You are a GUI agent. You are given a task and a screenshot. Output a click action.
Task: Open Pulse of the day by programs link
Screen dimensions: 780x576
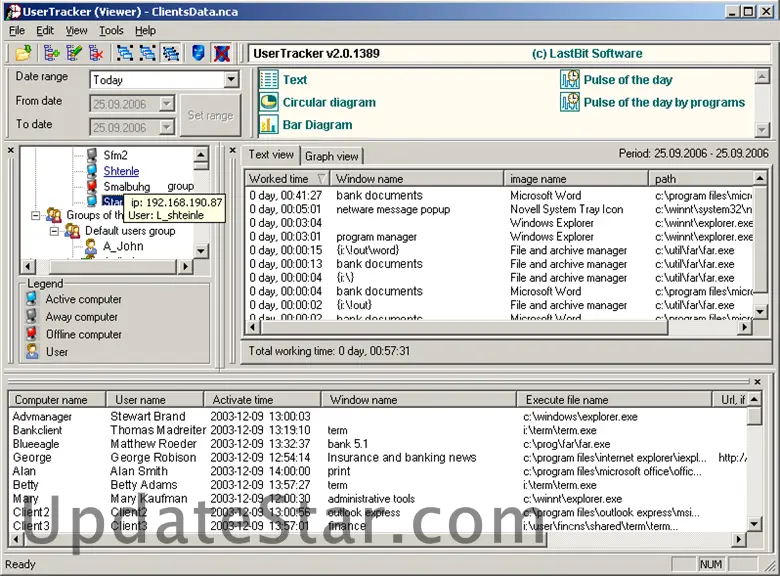(x=664, y=102)
